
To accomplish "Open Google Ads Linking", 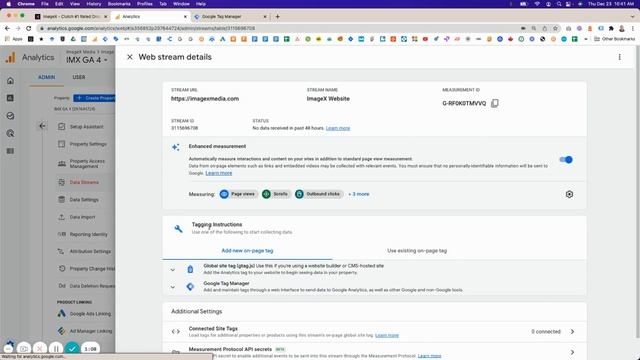I will [x=90, y=313].
